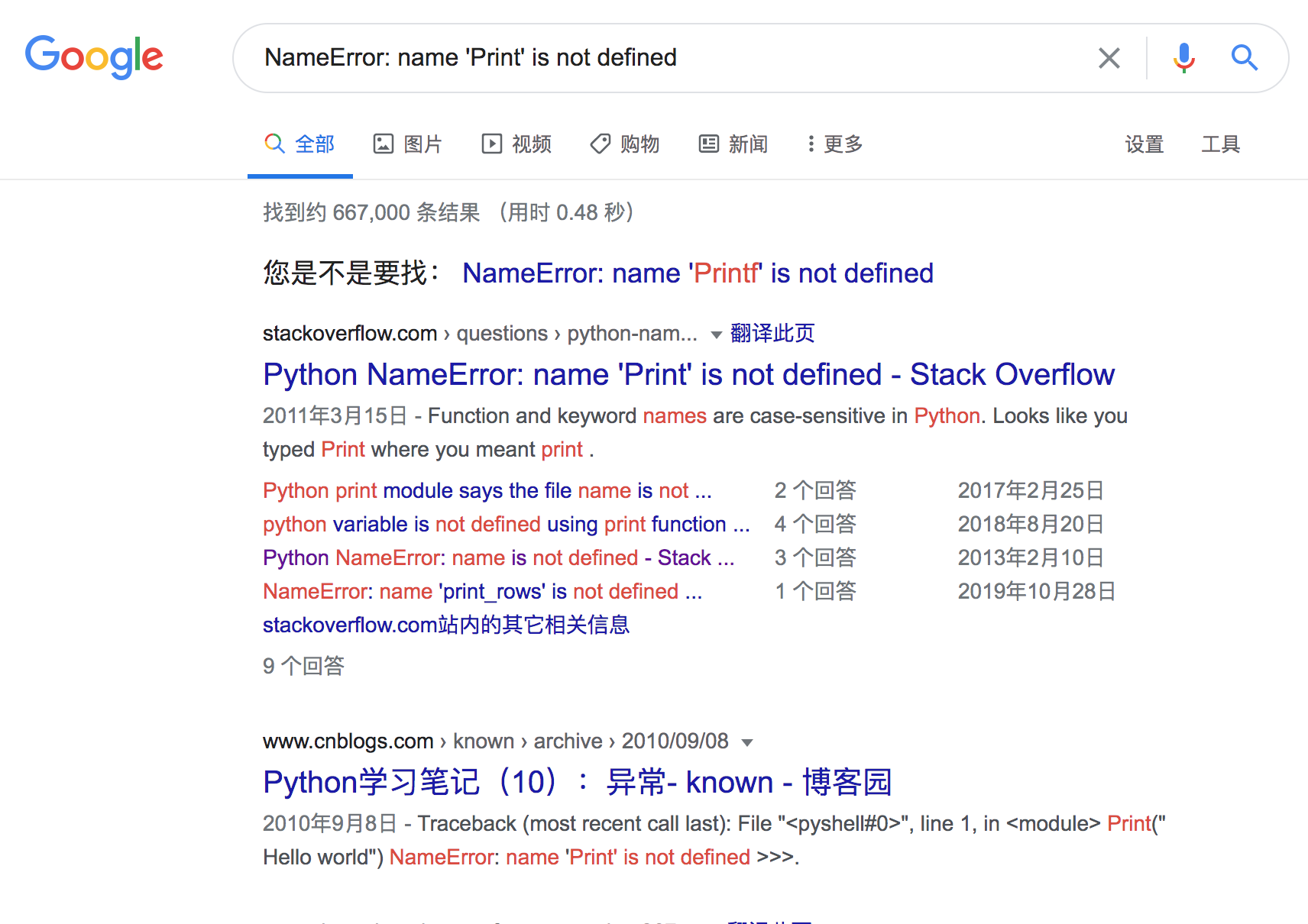The height and width of the screenshot is (924, 1308).
Task: Click the '2 个回答' answer count
Action: [815, 490]
